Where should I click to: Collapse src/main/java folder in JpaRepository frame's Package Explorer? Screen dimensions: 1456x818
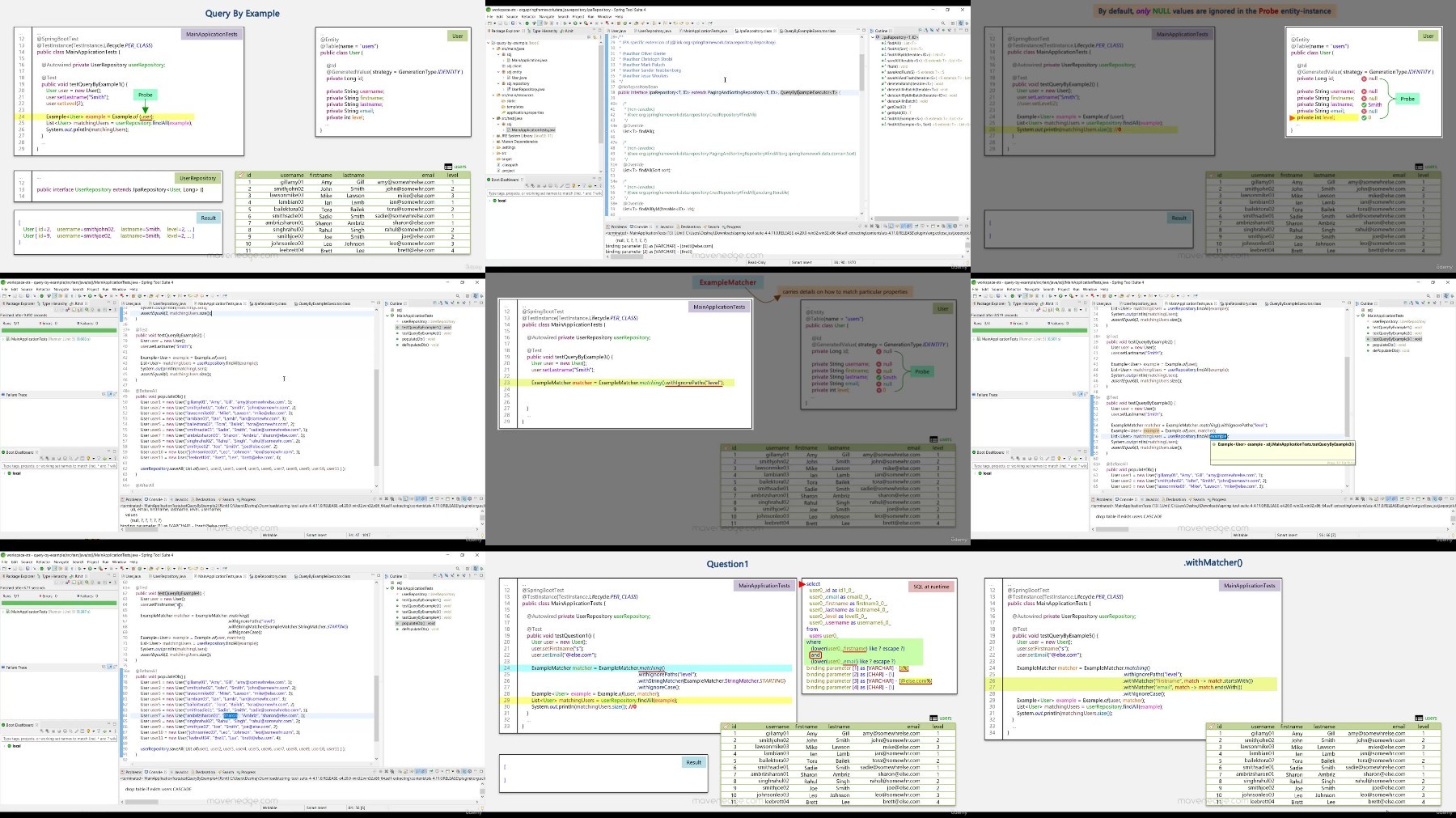493,49
